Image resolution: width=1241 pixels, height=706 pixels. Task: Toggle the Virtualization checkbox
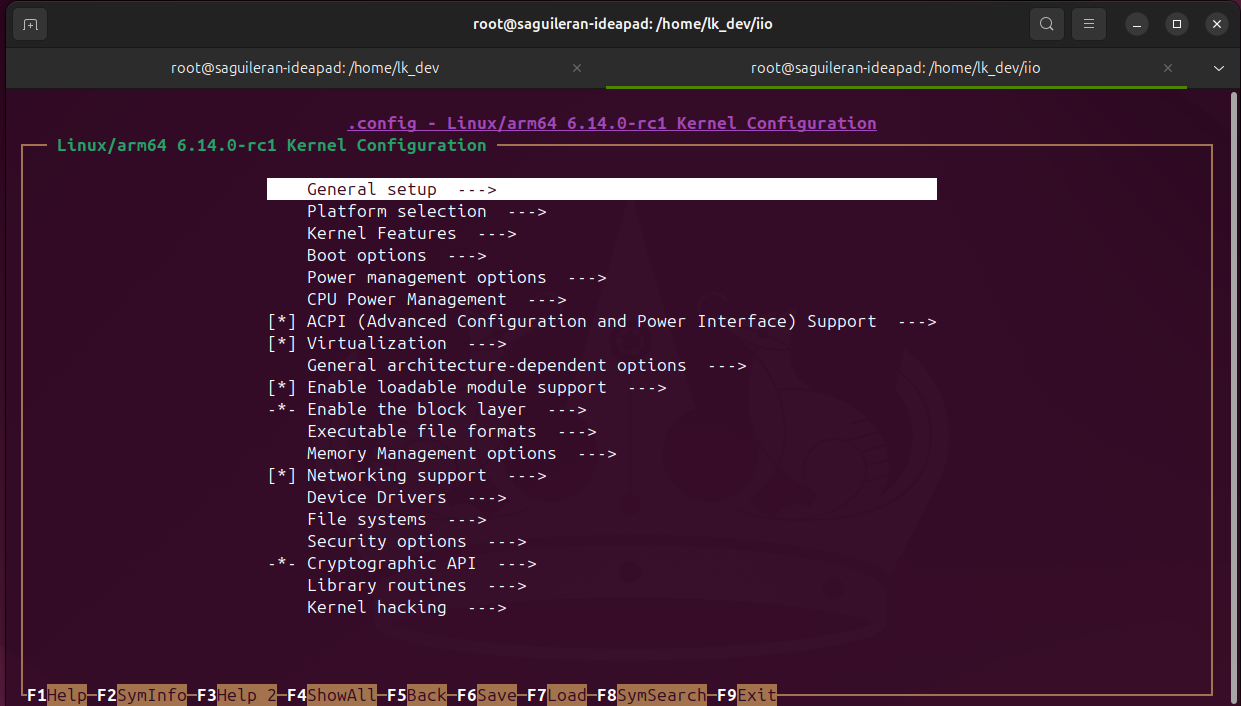[x=282, y=344]
